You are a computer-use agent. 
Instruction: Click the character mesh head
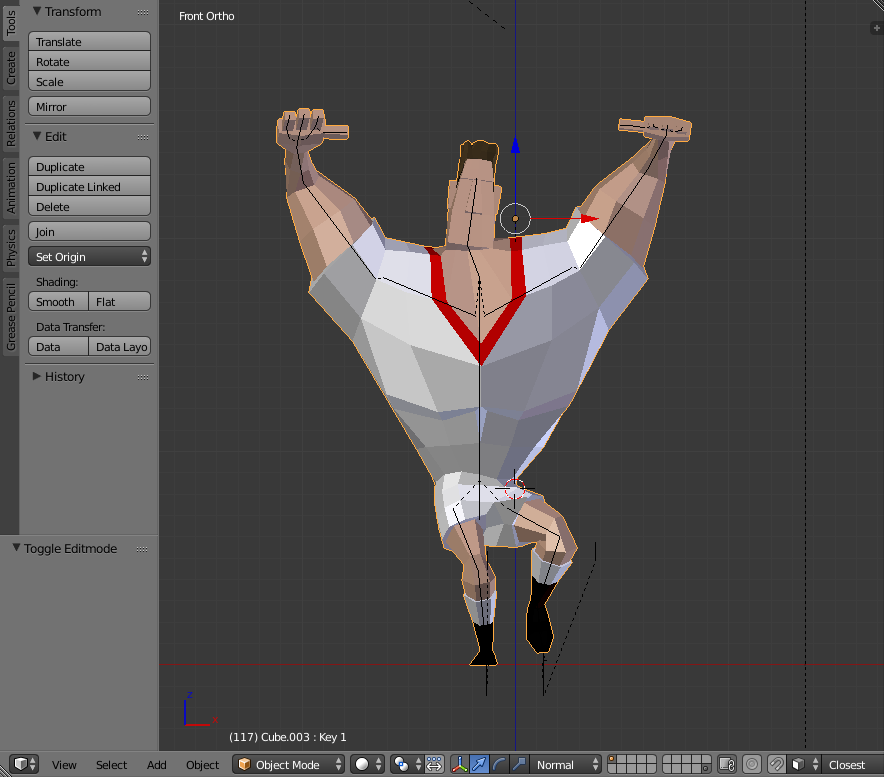pyautogui.click(x=474, y=195)
